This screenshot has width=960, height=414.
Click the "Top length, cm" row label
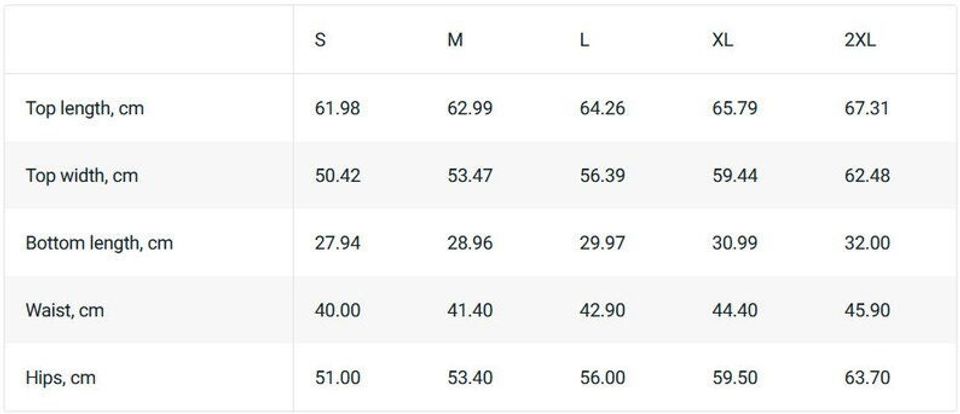click(x=85, y=108)
